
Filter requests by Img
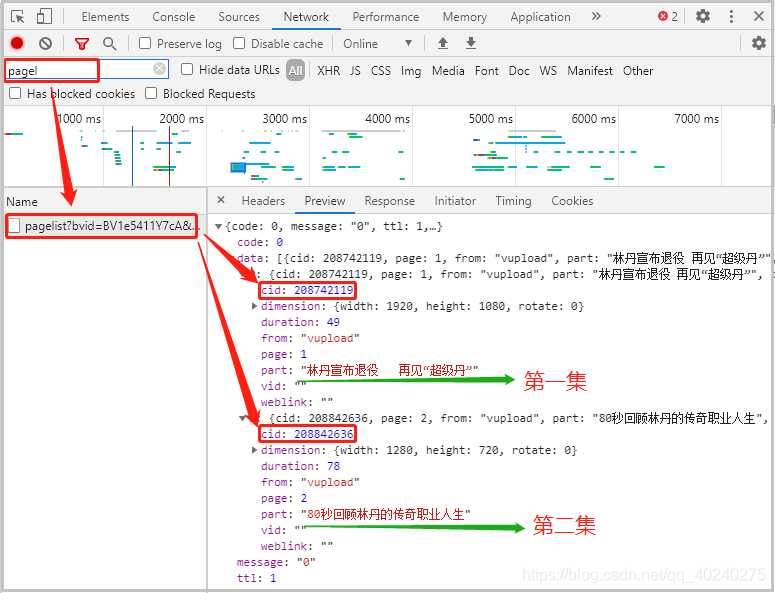point(411,71)
